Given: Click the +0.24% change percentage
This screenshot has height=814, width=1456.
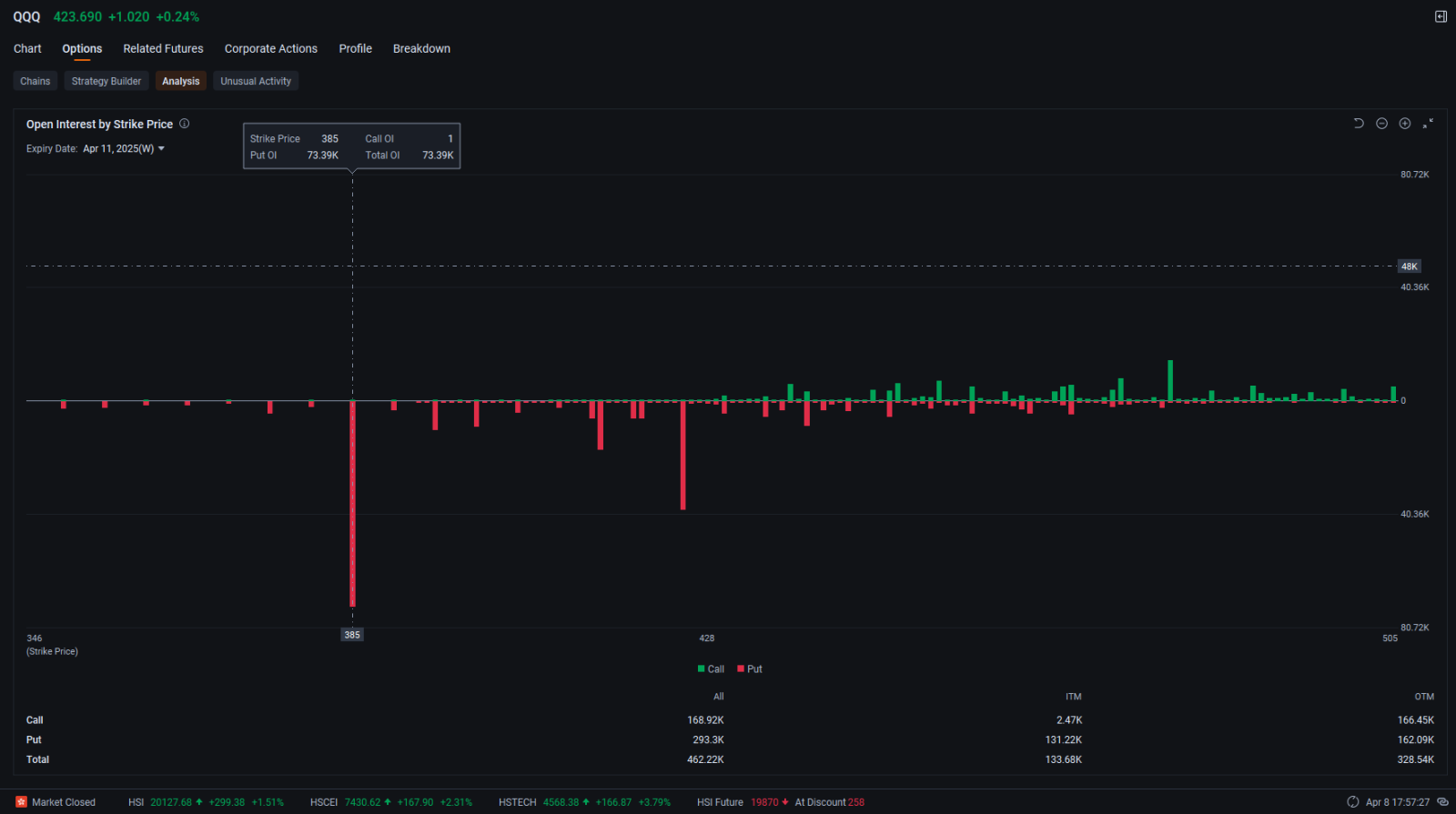Looking at the screenshot, I should point(177,16).
